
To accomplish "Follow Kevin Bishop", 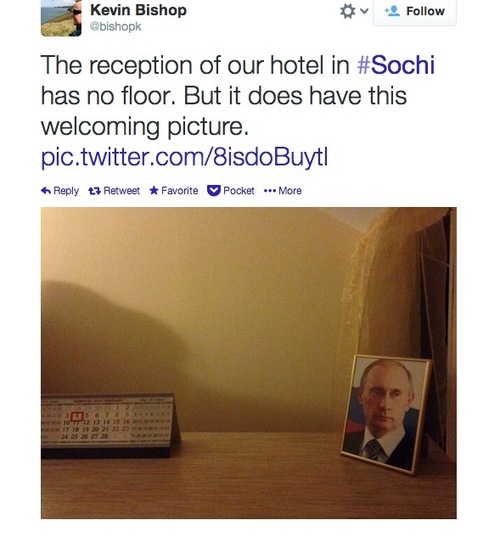I will point(415,12).
